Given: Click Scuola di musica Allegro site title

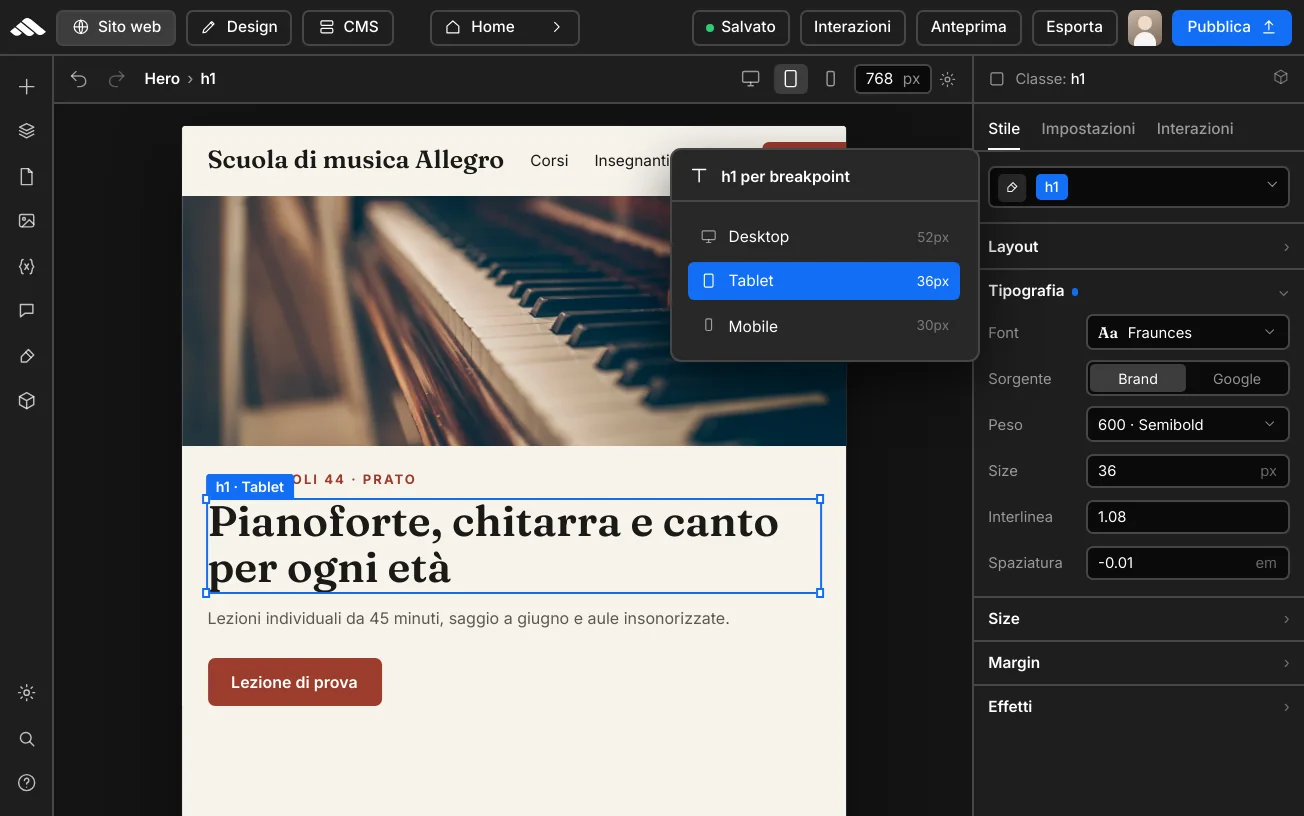Looking at the screenshot, I should [x=356, y=160].
